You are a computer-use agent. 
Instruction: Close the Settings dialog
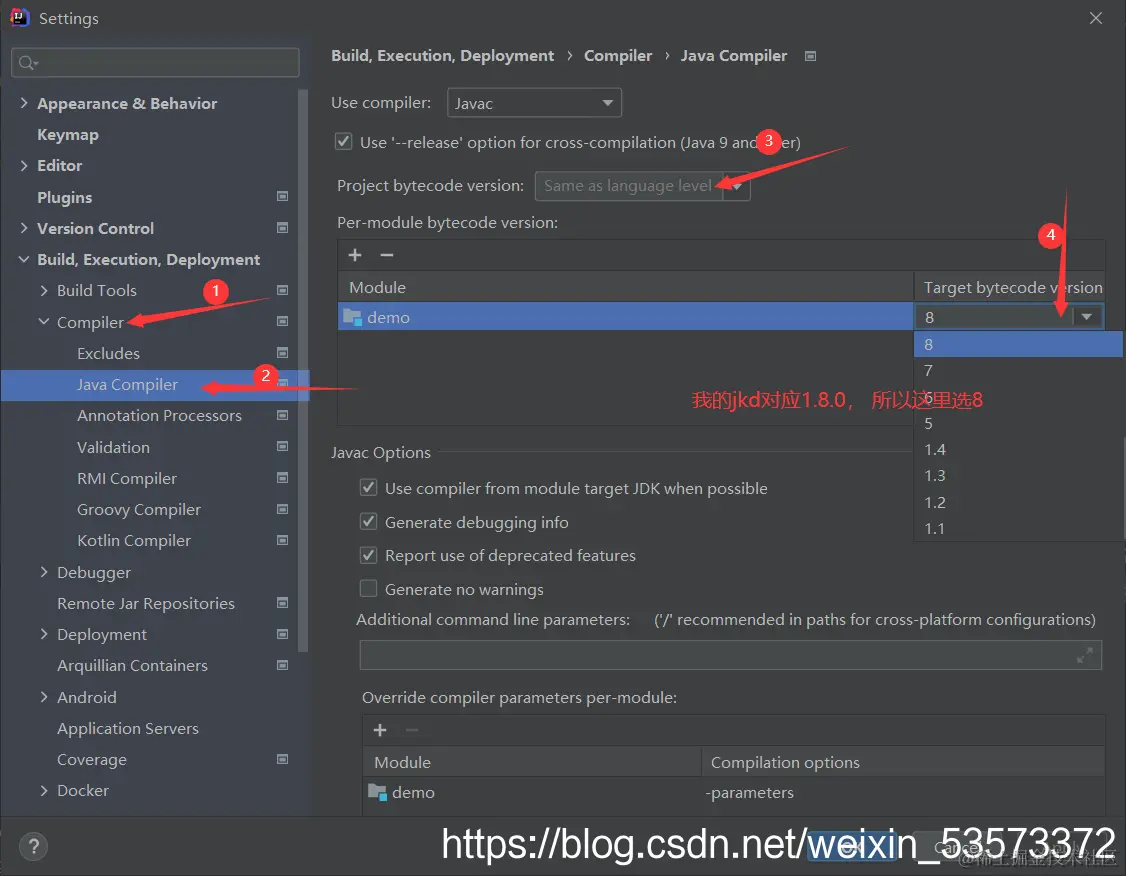(x=1095, y=18)
